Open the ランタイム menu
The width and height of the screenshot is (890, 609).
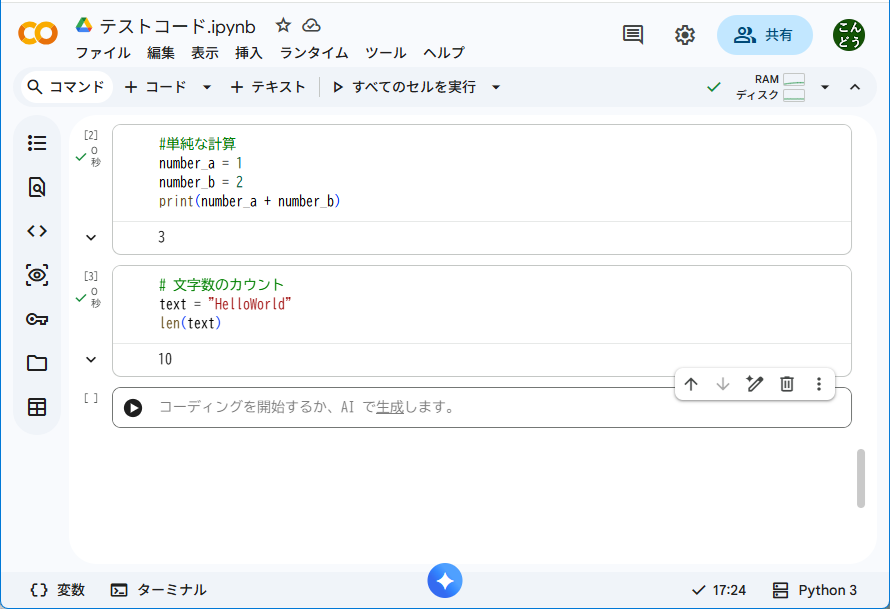click(x=314, y=53)
